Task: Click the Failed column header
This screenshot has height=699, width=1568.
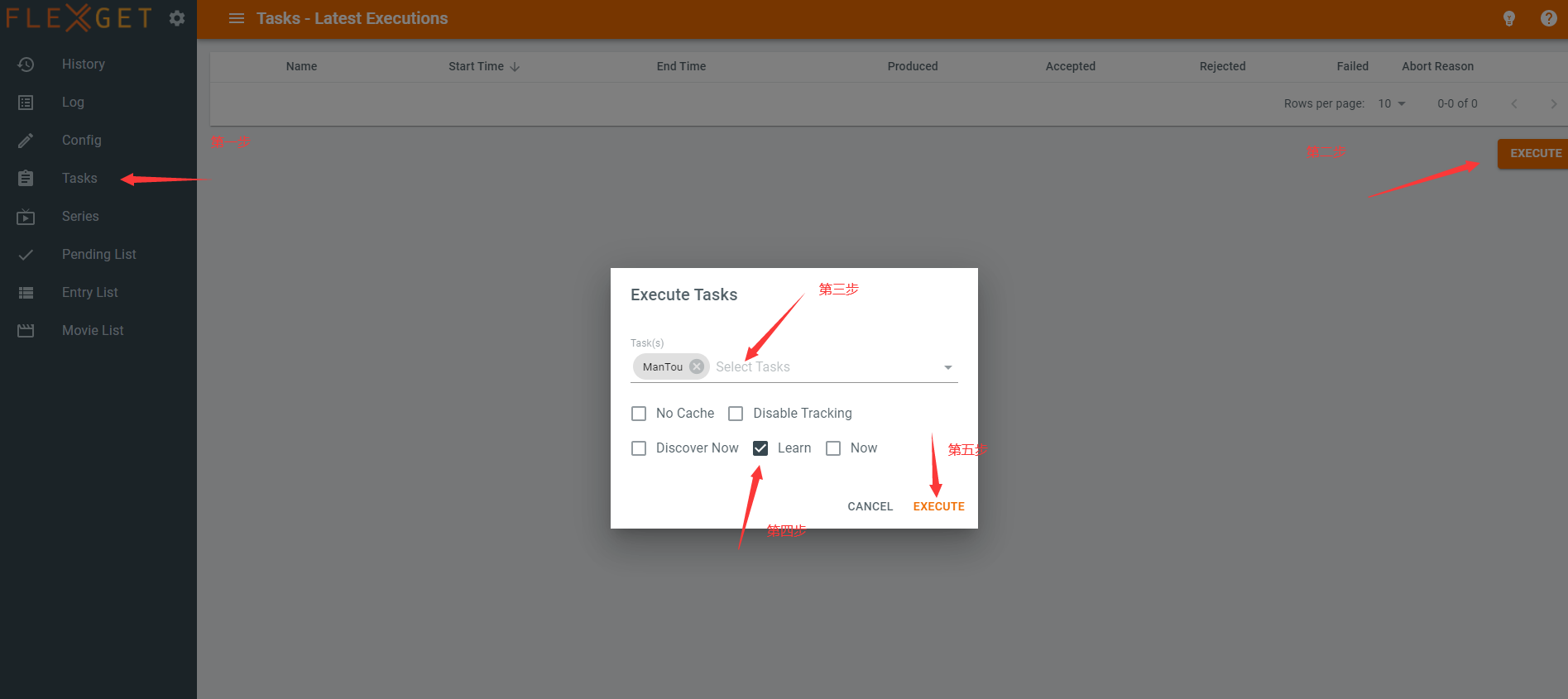Action: [1352, 66]
